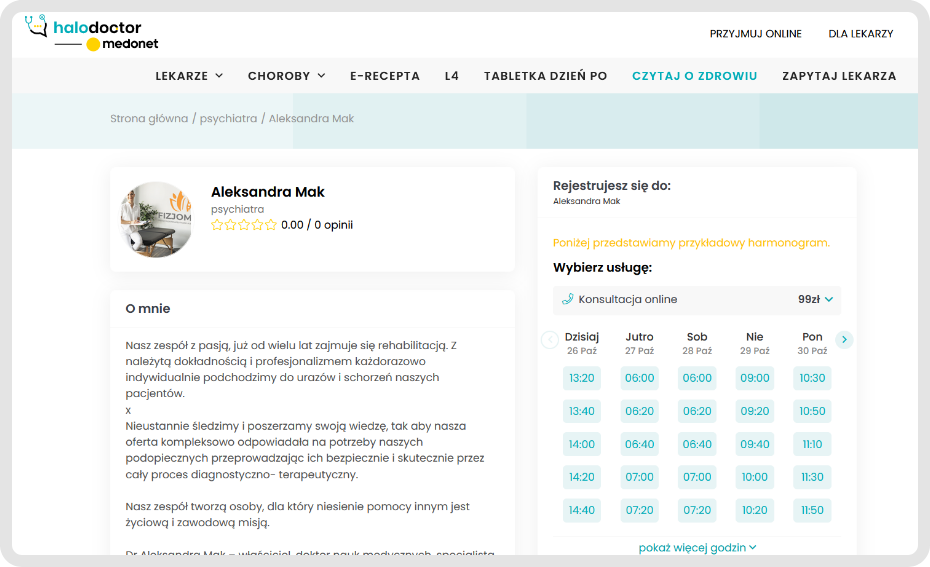
Task: Click the phone icon beside Konsultacja online
Action: pyautogui.click(x=568, y=299)
